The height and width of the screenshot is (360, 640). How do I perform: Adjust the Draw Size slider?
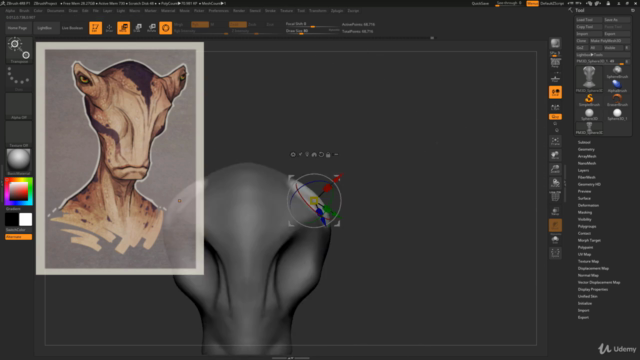[x=312, y=31]
